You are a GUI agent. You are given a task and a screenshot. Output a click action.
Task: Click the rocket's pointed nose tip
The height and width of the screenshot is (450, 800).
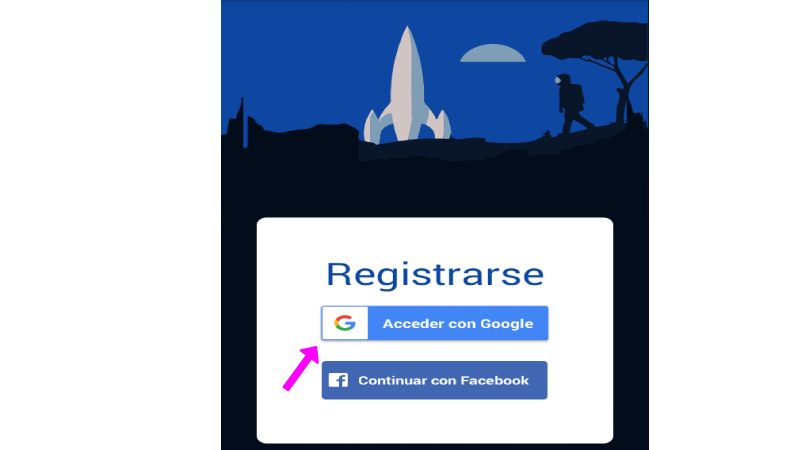[x=407, y=31]
